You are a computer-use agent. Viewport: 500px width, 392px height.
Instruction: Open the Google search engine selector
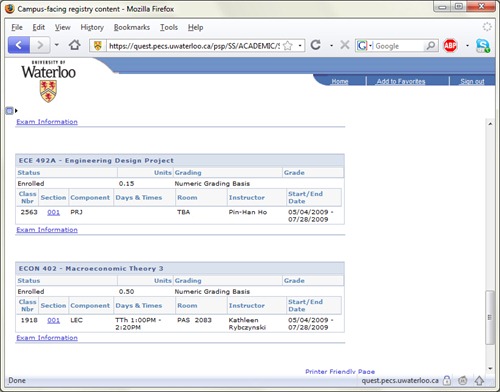pos(364,46)
